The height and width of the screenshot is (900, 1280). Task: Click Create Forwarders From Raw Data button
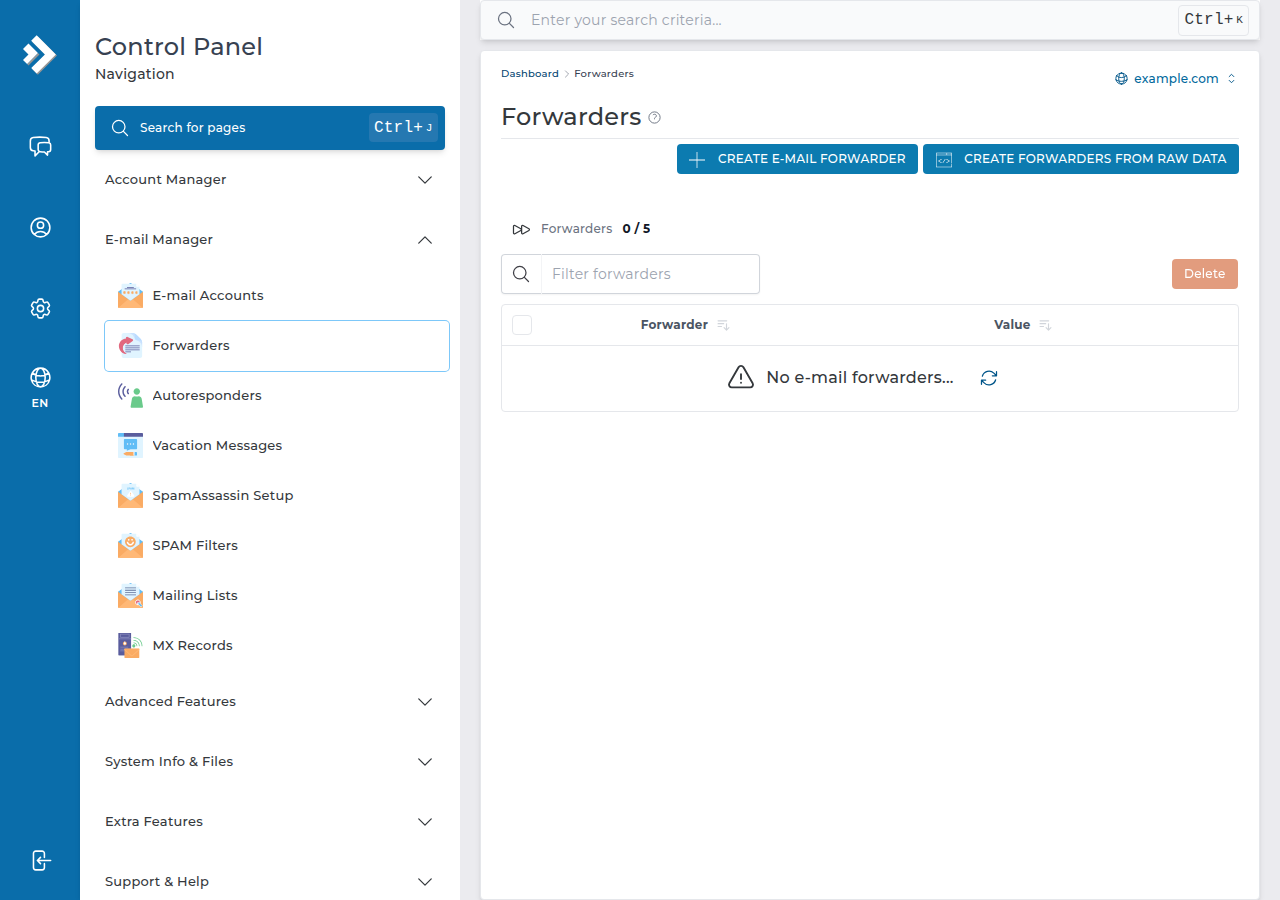click(1081, 159)
